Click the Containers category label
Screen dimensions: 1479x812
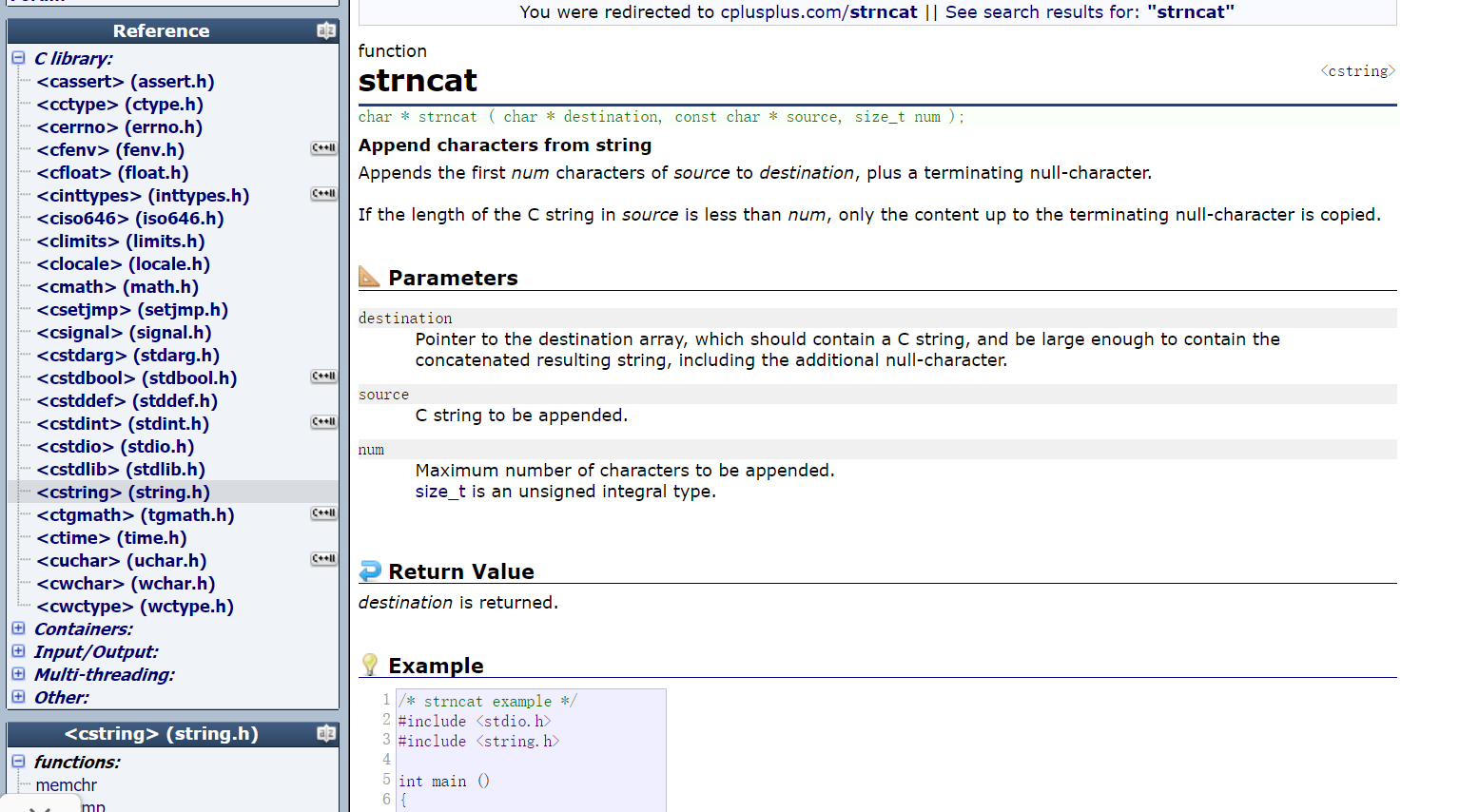(x=84, y=629)
